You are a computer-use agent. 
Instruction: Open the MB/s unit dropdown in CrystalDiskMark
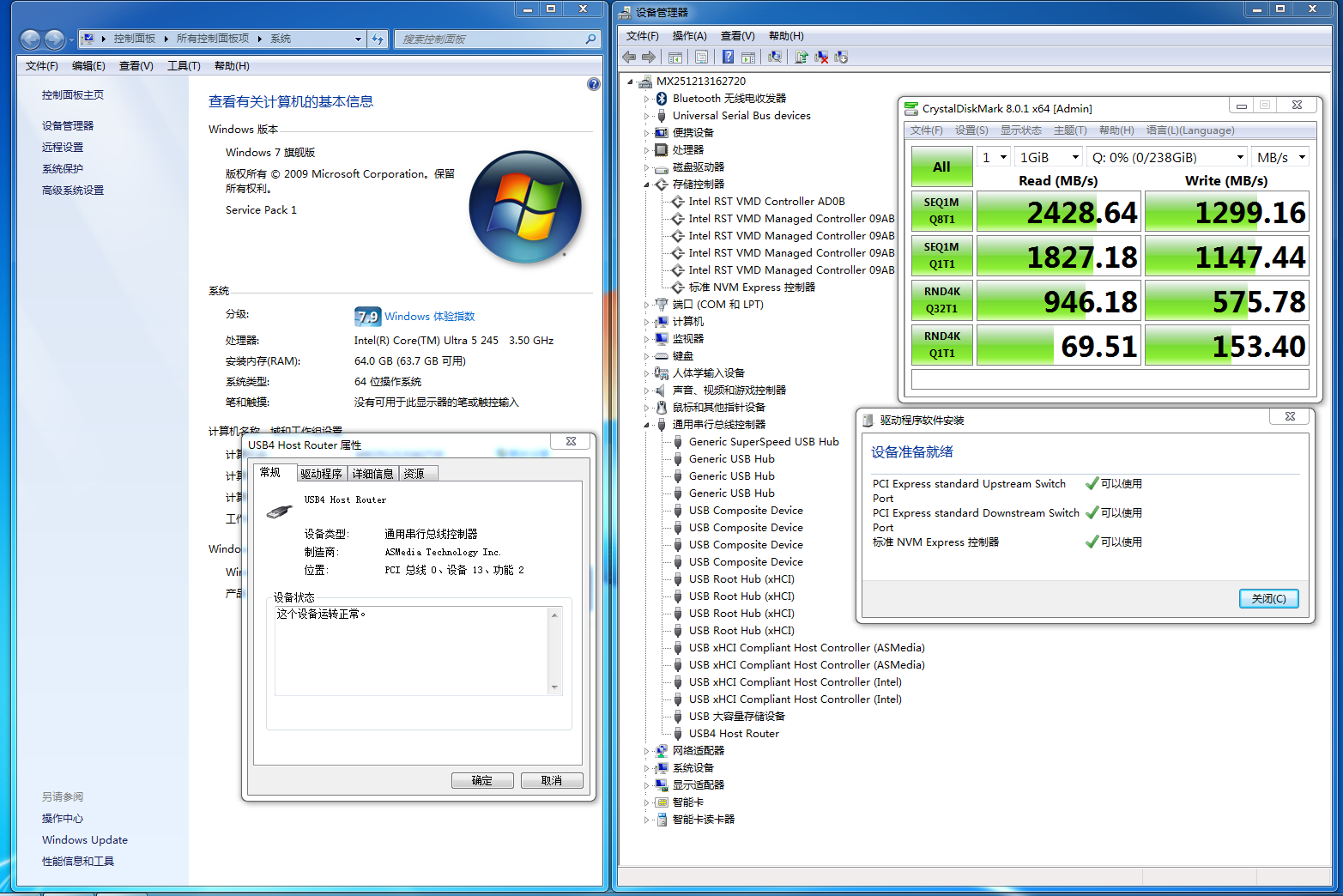click(1279, 157)
